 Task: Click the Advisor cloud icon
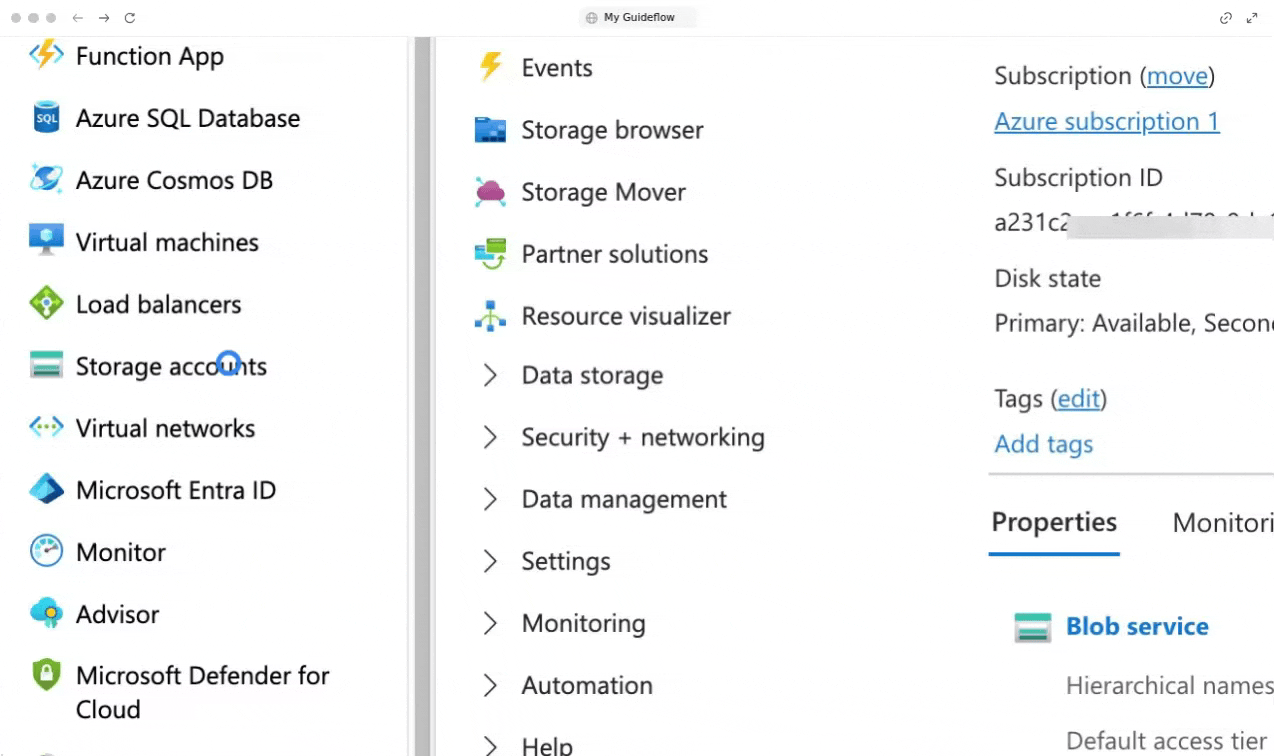46,613
